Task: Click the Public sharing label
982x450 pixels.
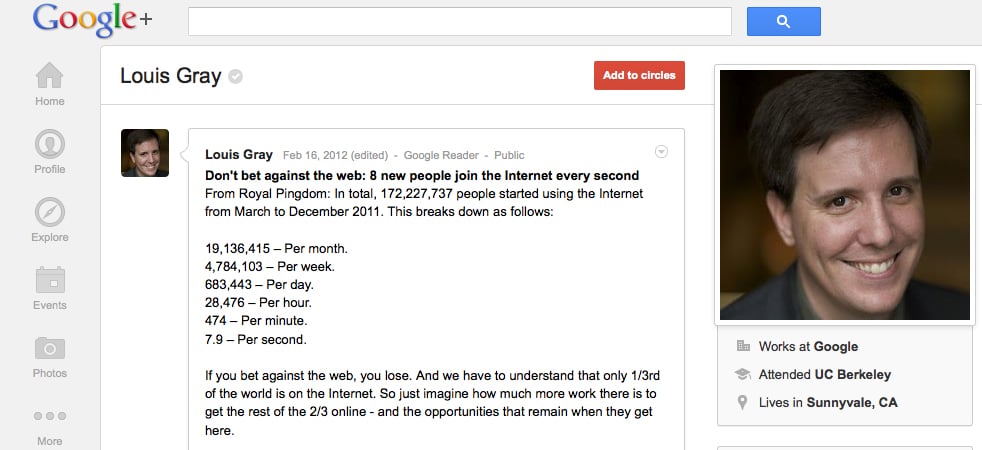Action: click(x=509, y=156)
